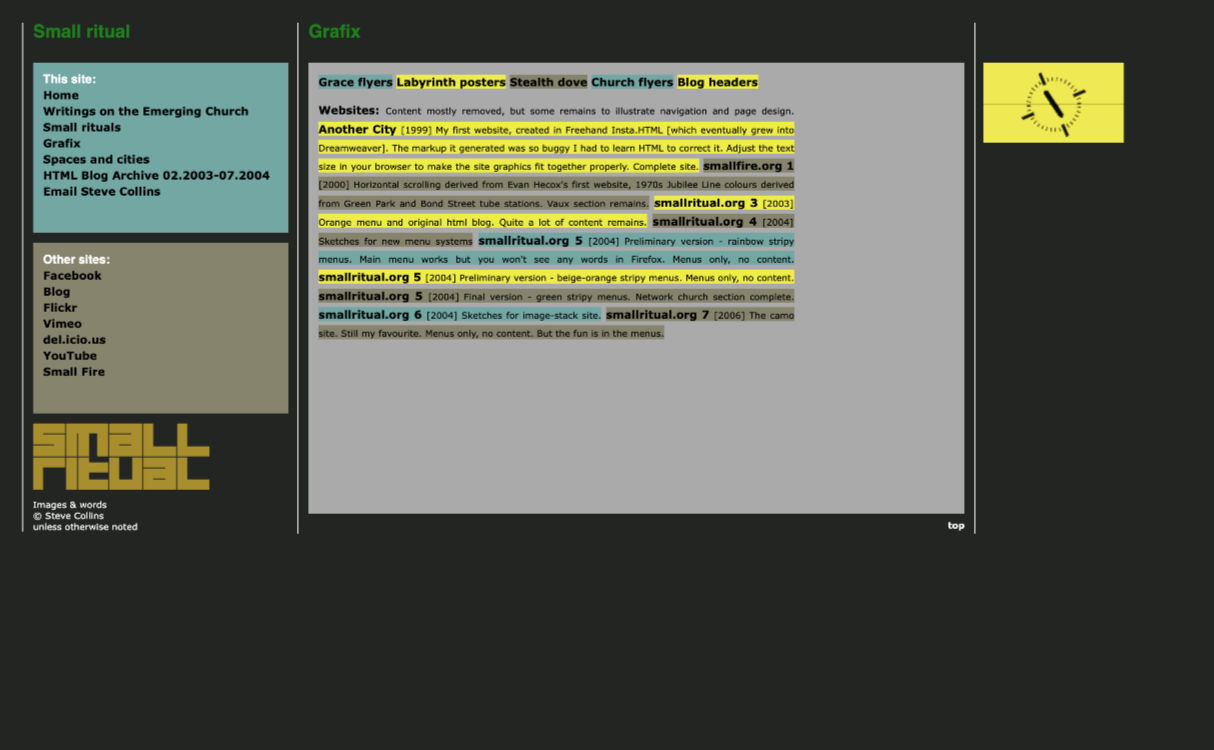The height and width of the screenshot is (750, 1214).
Task: Select the Blog headers section
Action: pos(717,83)
